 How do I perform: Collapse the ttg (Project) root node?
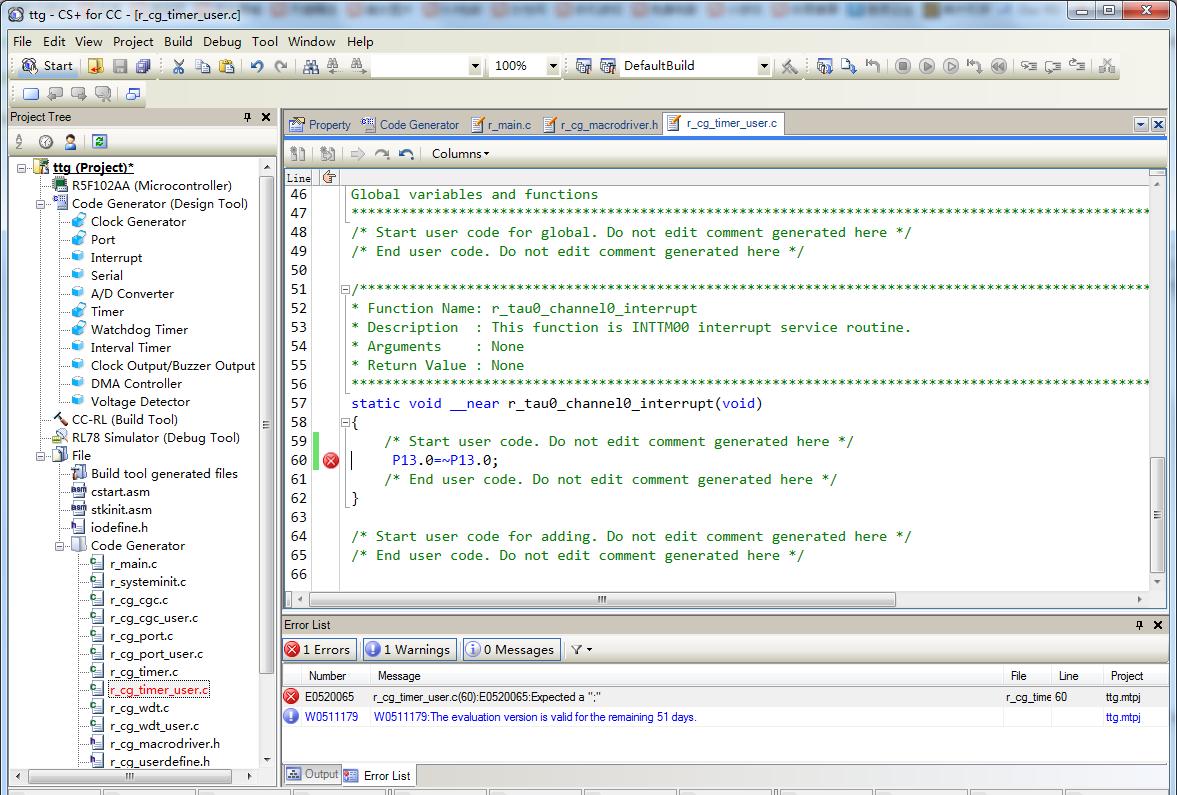22,167
